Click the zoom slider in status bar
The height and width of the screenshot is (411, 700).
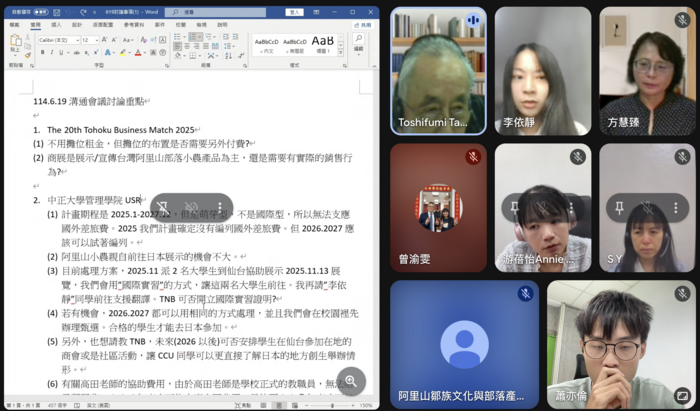click(x=333, y=406)
